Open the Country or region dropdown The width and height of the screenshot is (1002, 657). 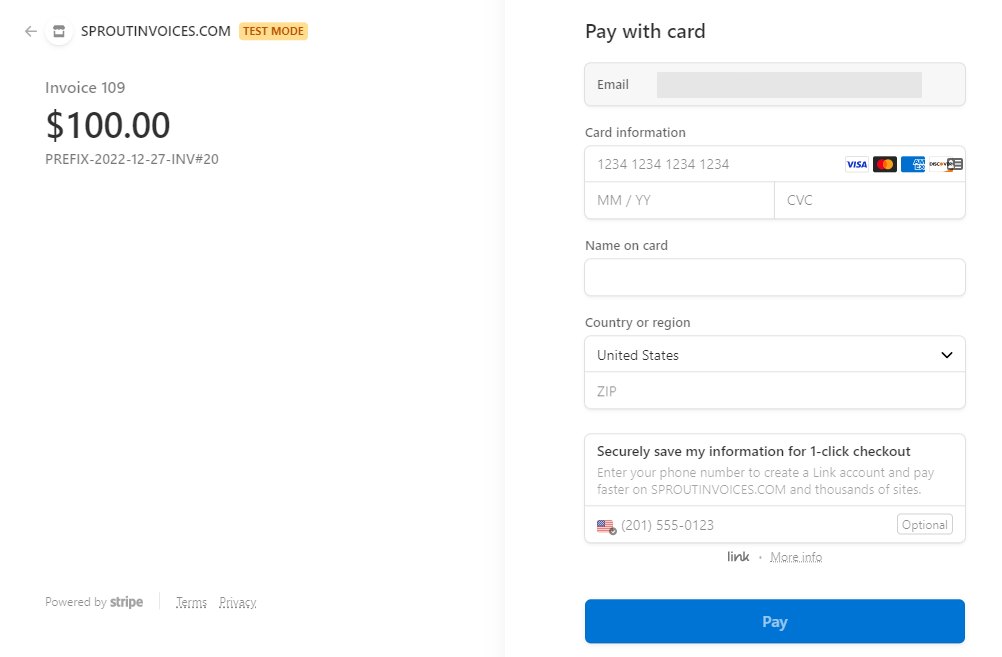(760, 355)
